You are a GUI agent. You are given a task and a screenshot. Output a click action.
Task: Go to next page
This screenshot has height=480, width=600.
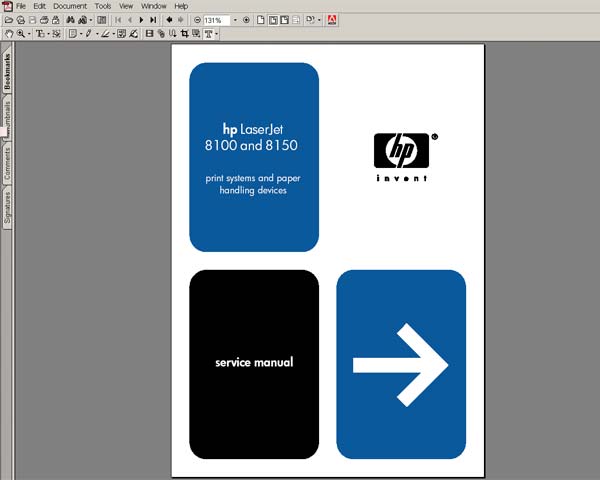141,20
